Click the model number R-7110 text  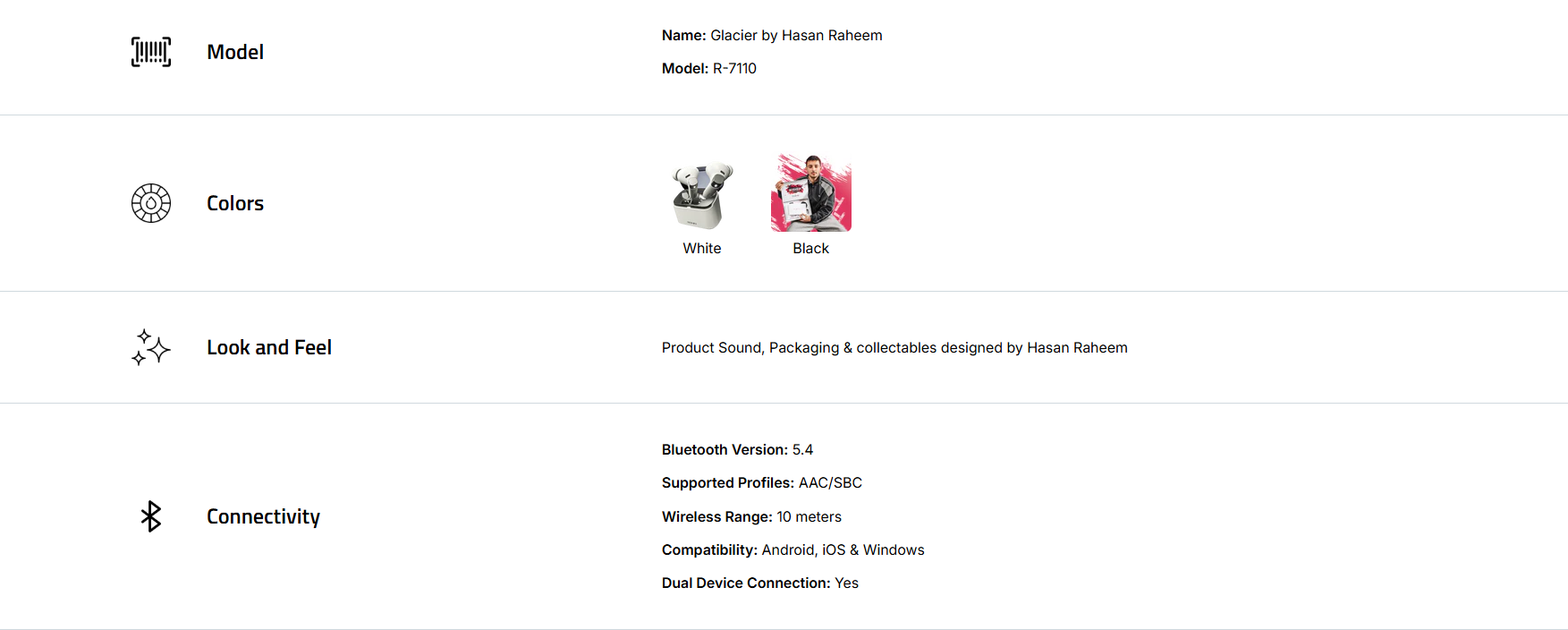click(x=734, y=69)
